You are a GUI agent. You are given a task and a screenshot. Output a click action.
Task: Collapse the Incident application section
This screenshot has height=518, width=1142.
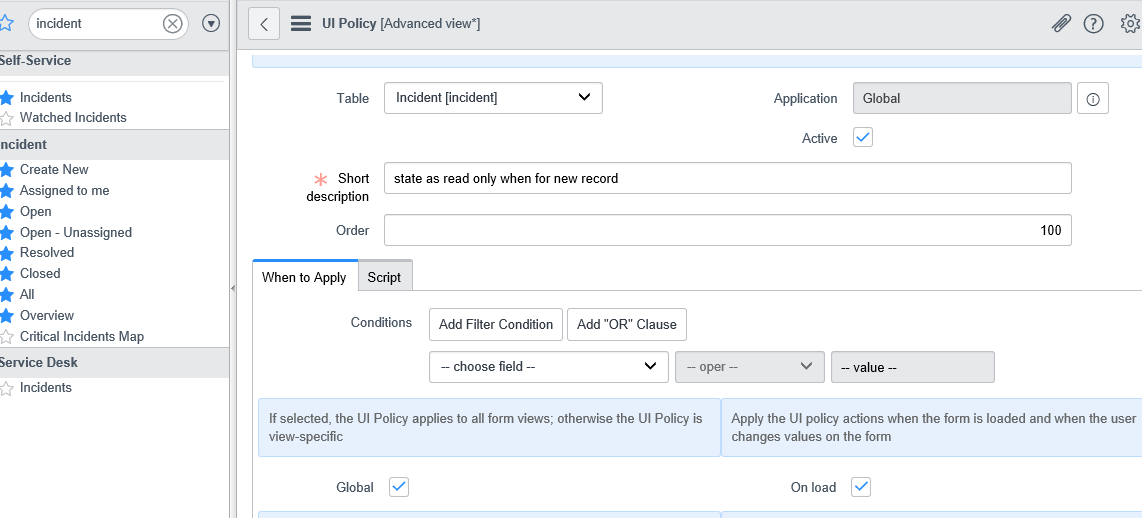114,144
